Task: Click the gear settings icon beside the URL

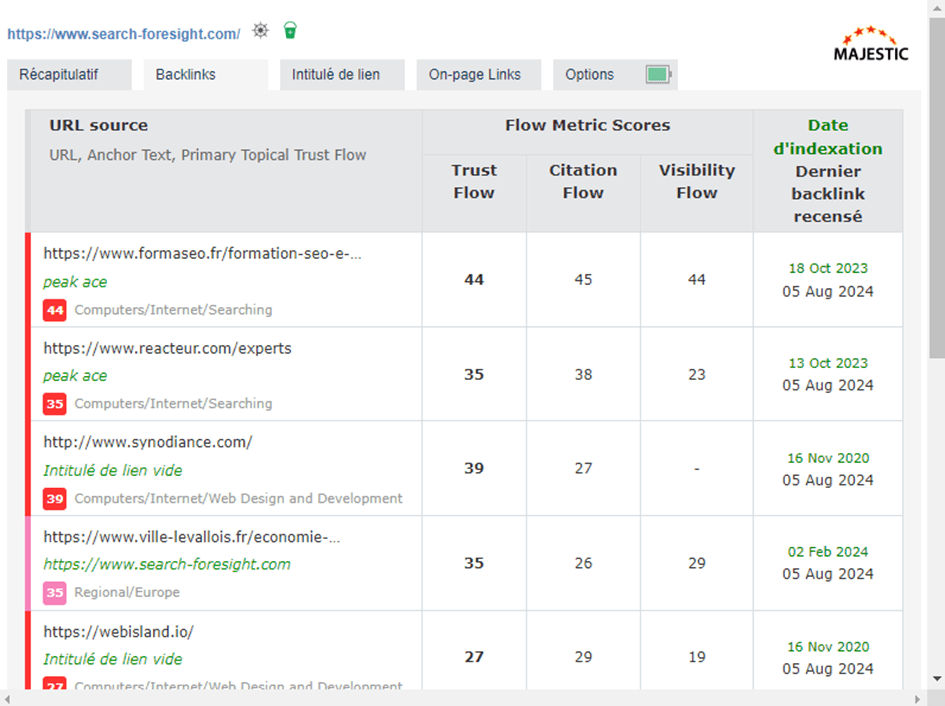Action: 260,31
